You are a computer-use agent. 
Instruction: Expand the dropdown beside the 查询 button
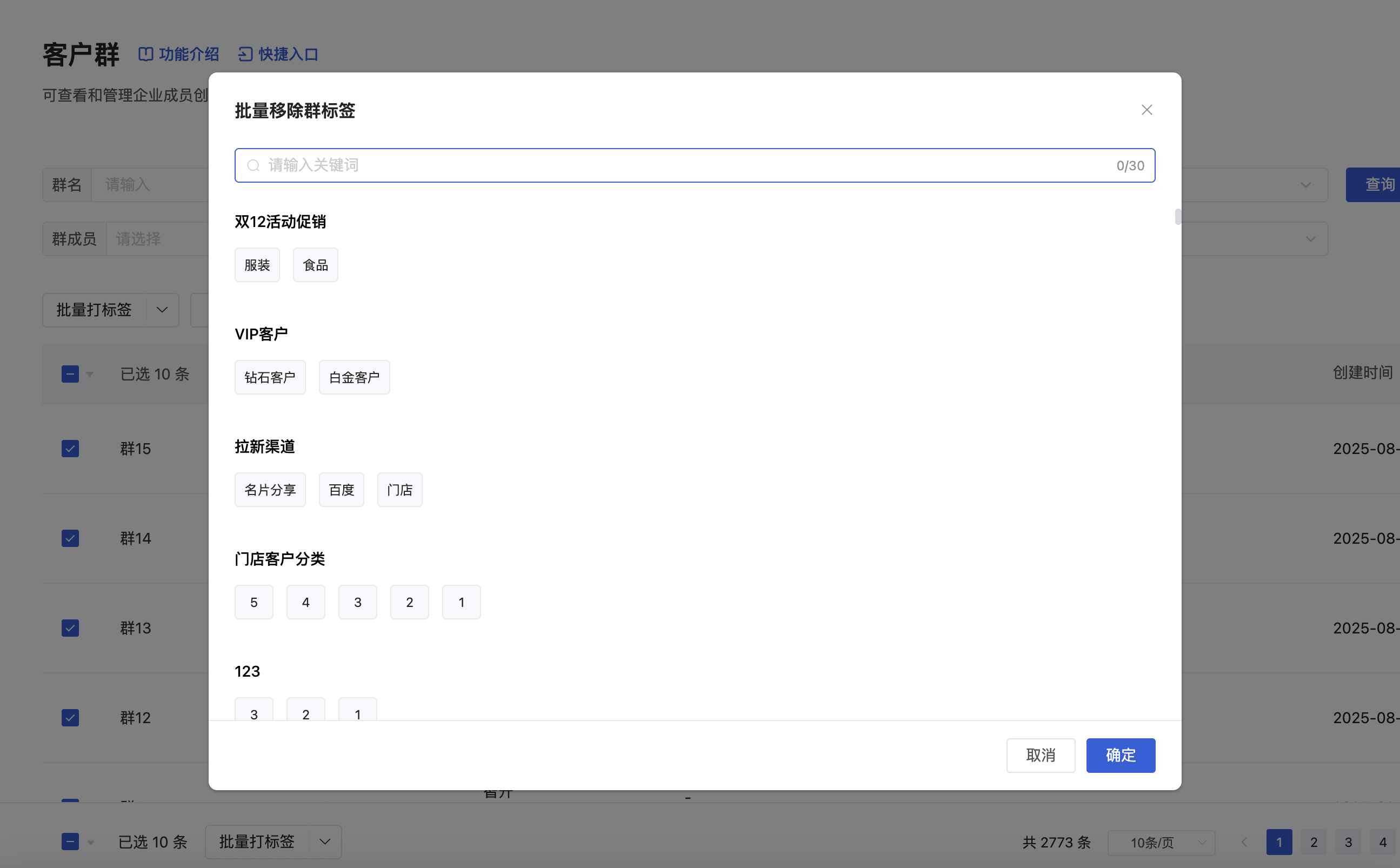point(1305,185)
